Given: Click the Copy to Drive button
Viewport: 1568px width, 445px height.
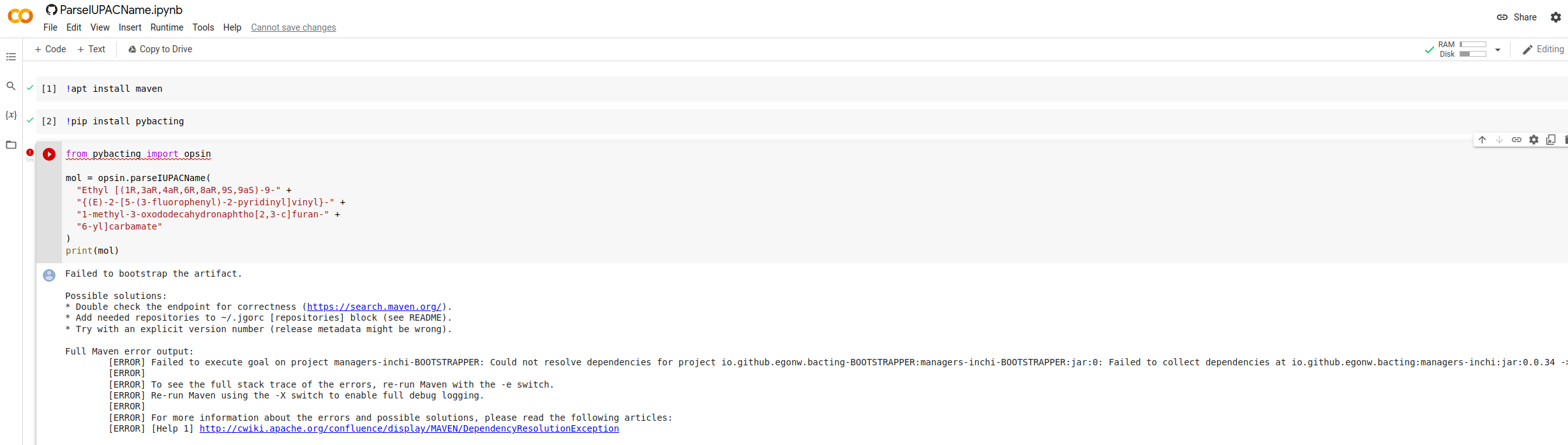Looking at the screenshot, I should tap(160, 49).
